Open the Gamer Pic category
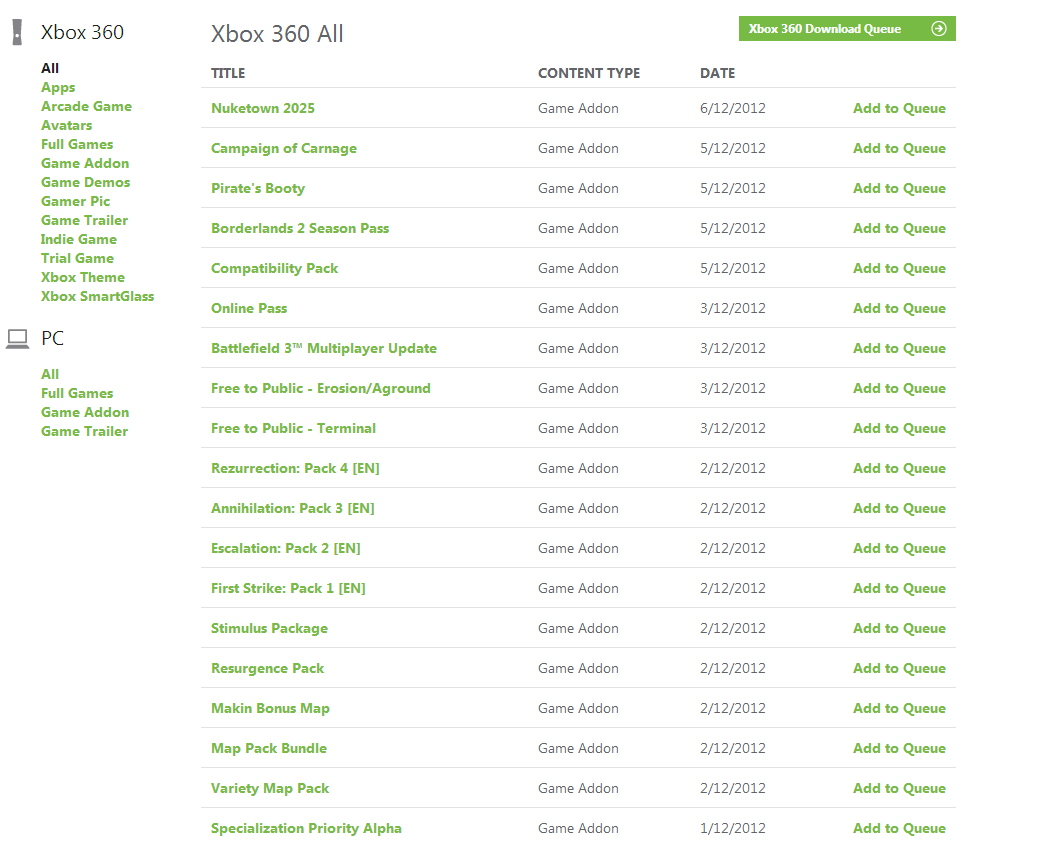Viewport: 1054px width, 865px height. [x=75, y=202]
